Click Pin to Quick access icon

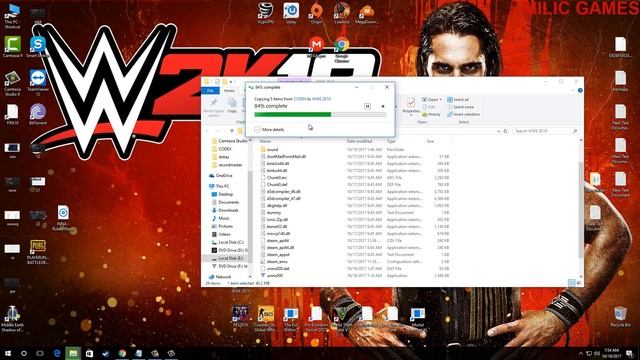tap(214, 107)
